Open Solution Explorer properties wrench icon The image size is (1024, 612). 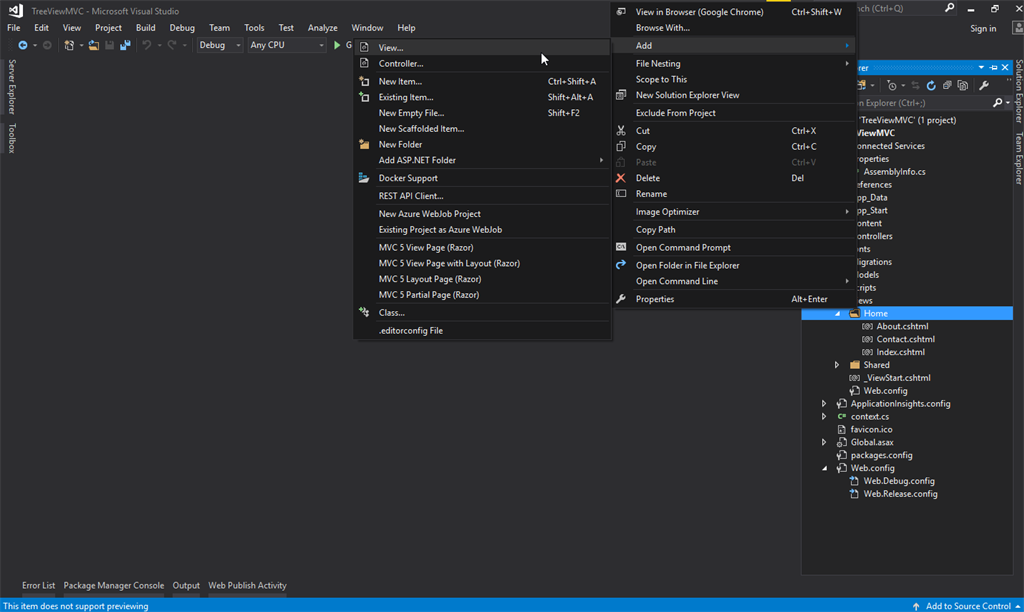[x=984, y=86]
